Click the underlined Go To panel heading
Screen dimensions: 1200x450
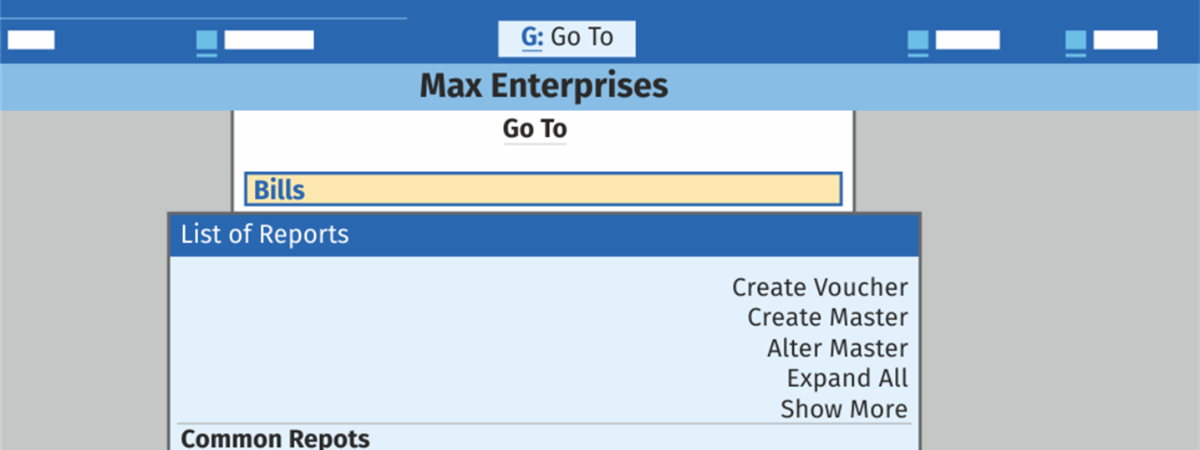[534, 129]
